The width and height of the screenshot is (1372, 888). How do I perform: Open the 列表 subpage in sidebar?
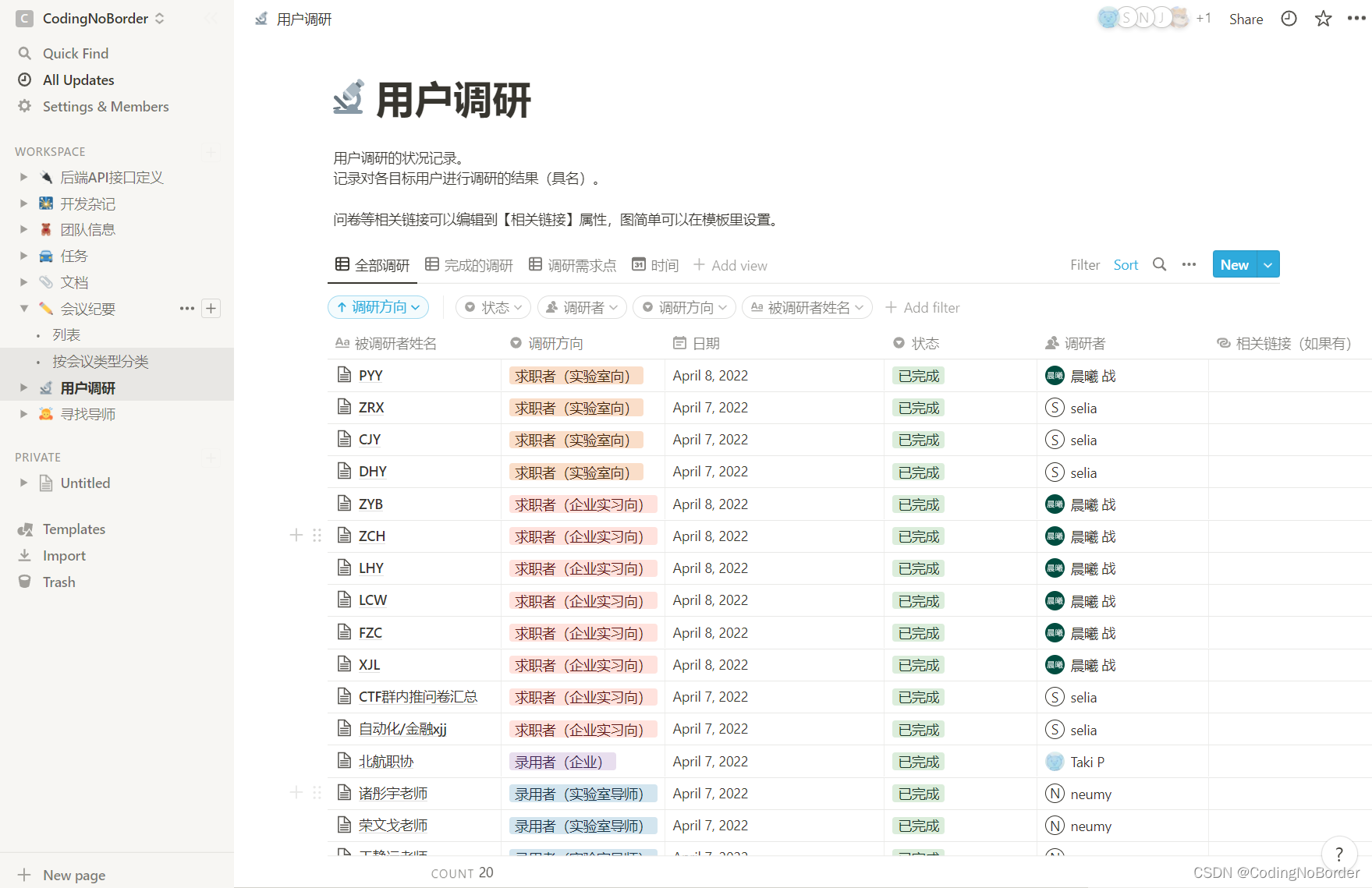[66, 334]
